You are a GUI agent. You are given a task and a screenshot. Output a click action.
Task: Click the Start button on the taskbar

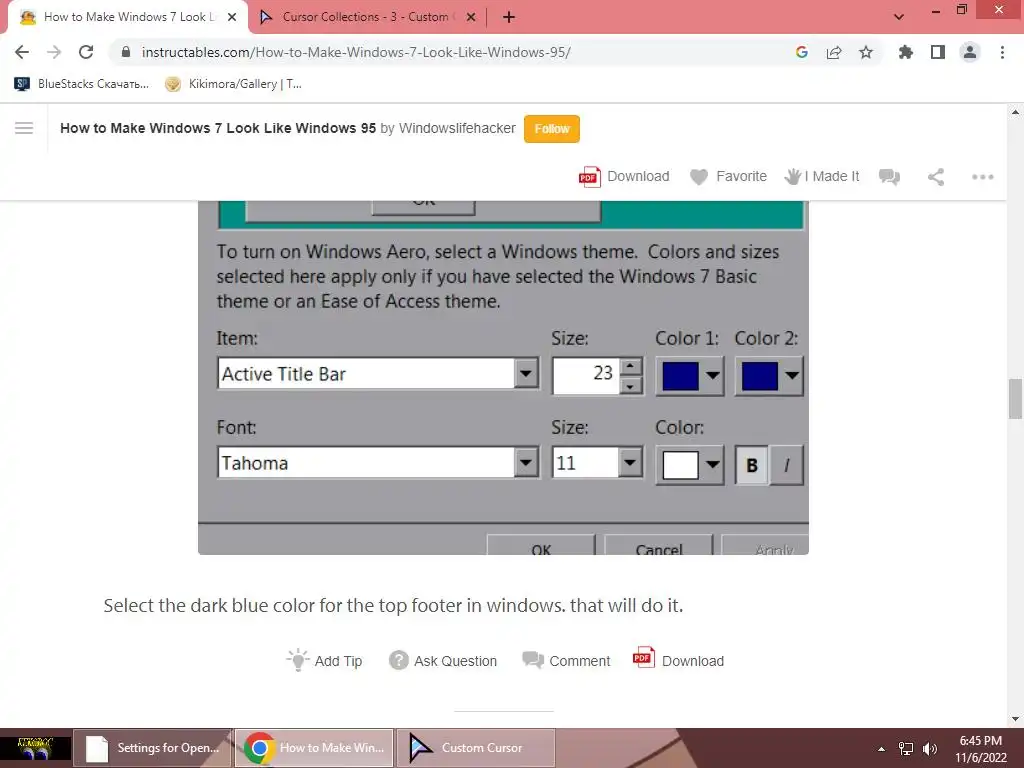[x=35, y=748]
